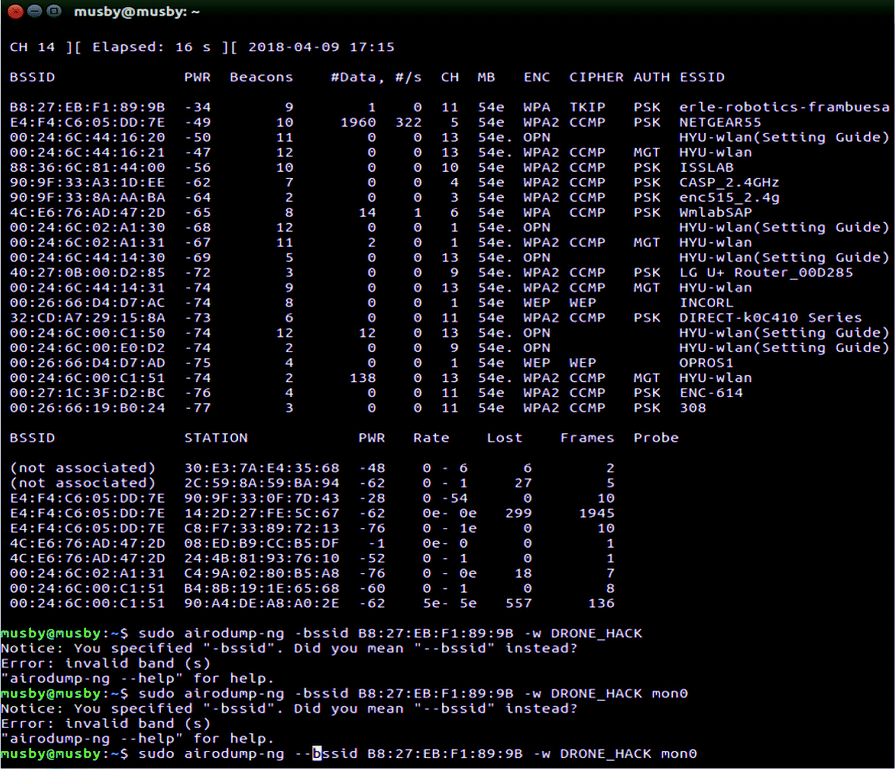This screenshot has width=895, height=769.
Task: Select the 557 lost packets value
Action: coord(518,603)
